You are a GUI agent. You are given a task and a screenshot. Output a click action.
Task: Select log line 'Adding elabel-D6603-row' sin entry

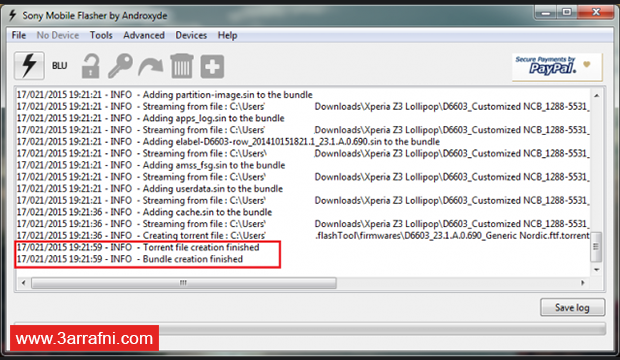tap(228, 142)
